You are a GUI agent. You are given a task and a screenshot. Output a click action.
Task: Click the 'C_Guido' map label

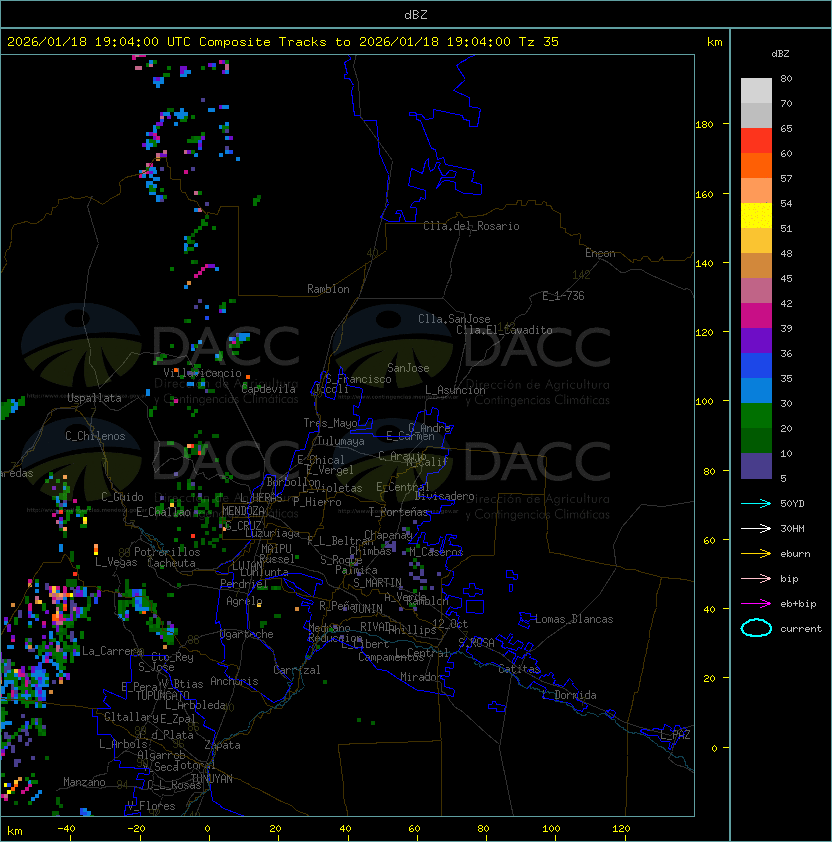point(122,497)
